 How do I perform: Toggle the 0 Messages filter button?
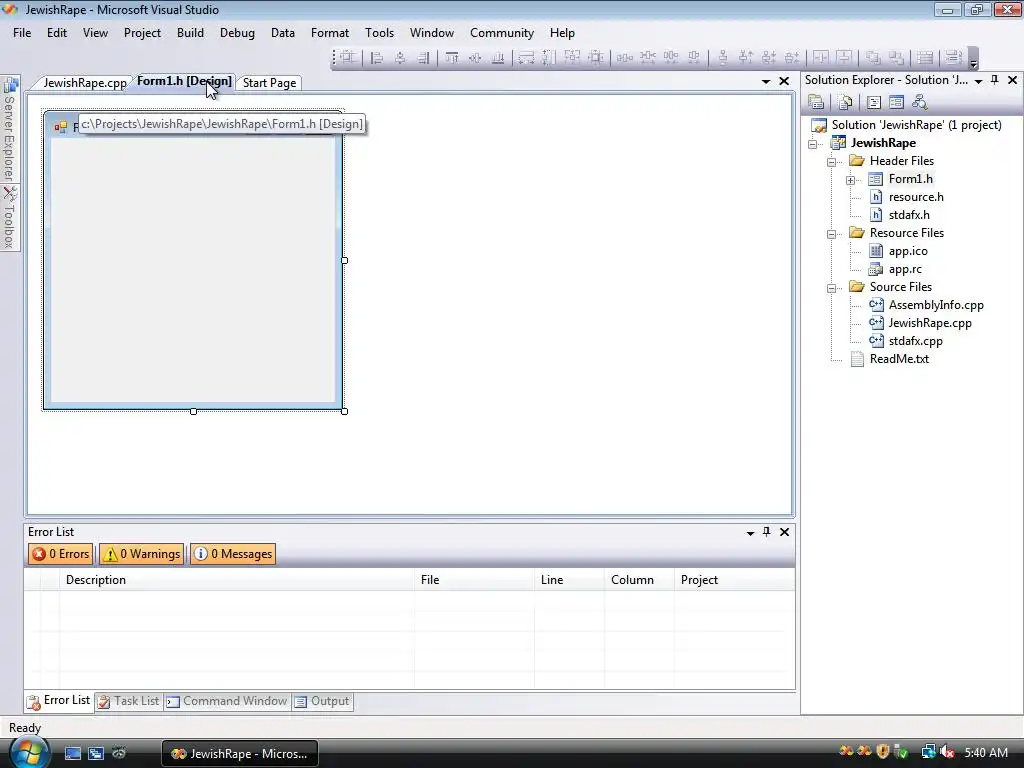(233, 554)
